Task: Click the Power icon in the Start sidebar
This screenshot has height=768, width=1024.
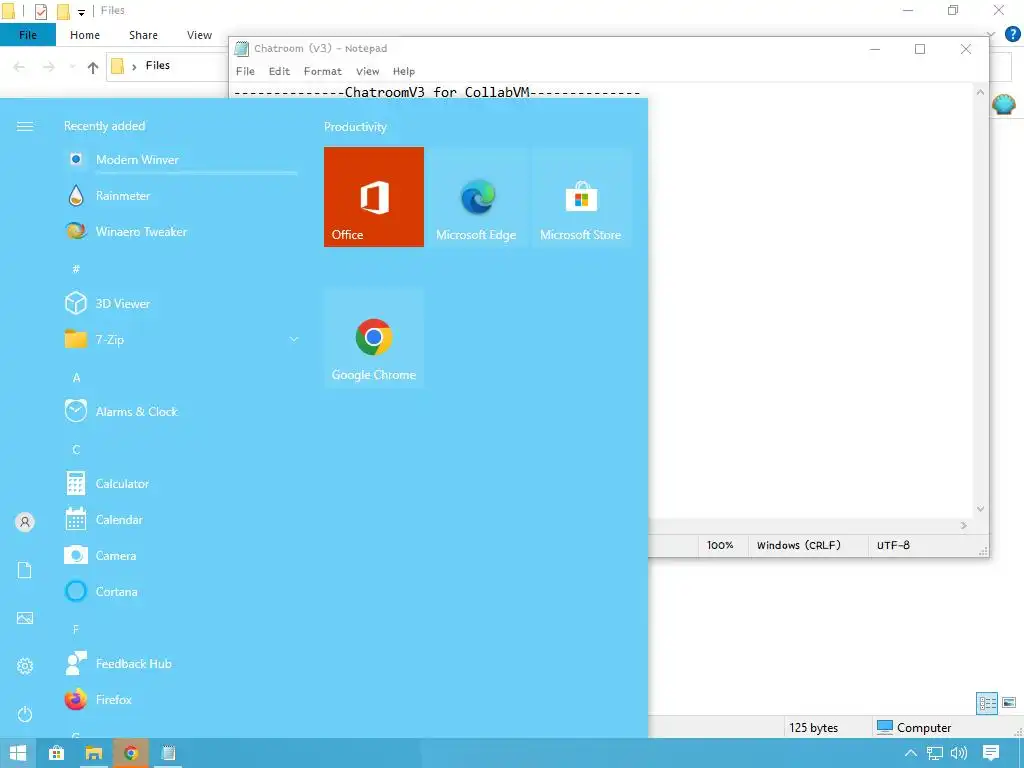Action: 25,714
